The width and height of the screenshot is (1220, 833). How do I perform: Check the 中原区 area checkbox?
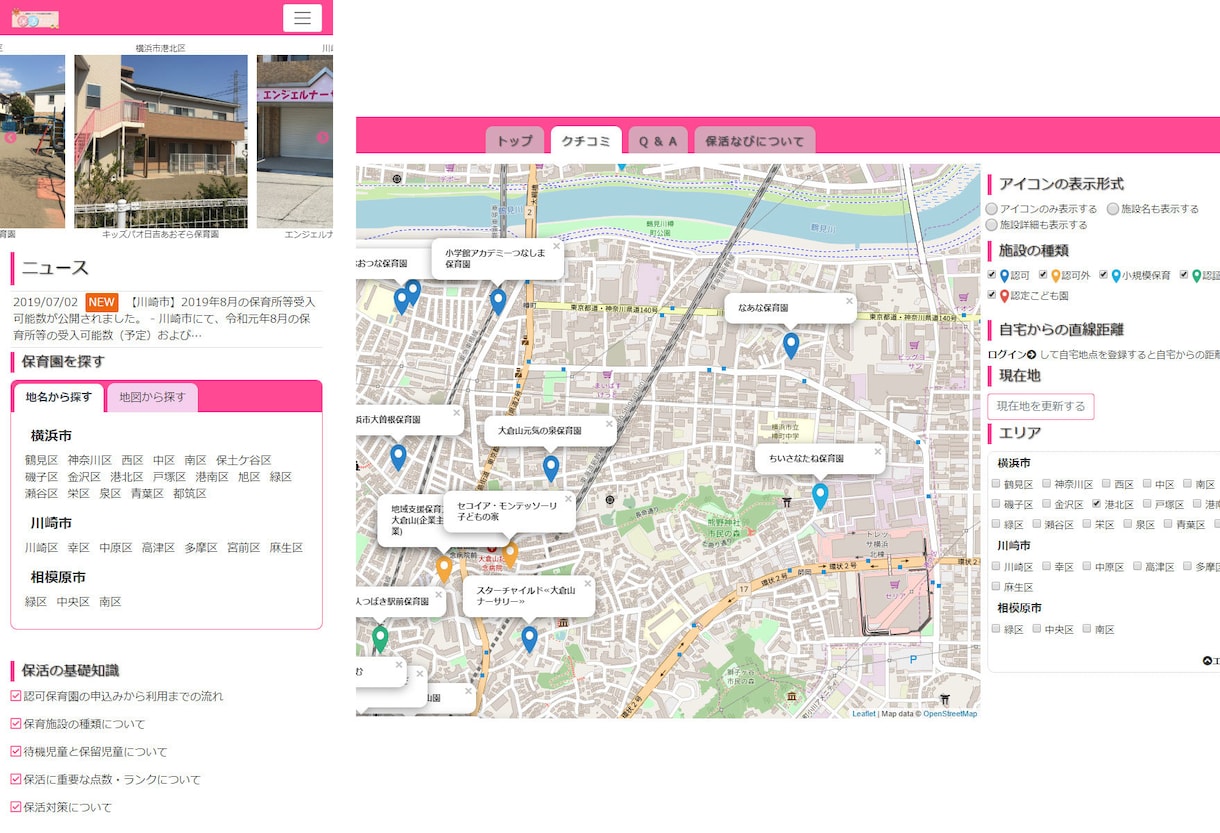[x=1087, y=566]
